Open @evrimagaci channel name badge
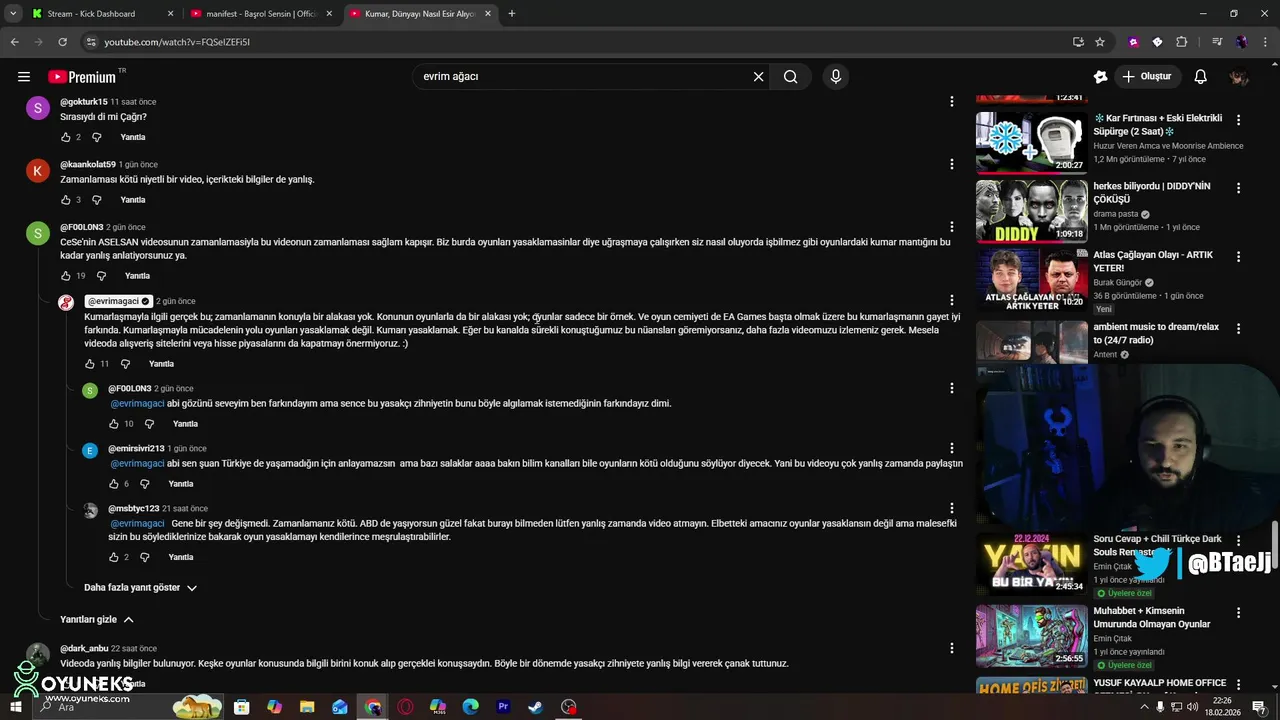1280x720 pixels. click(x=118, y=301)
